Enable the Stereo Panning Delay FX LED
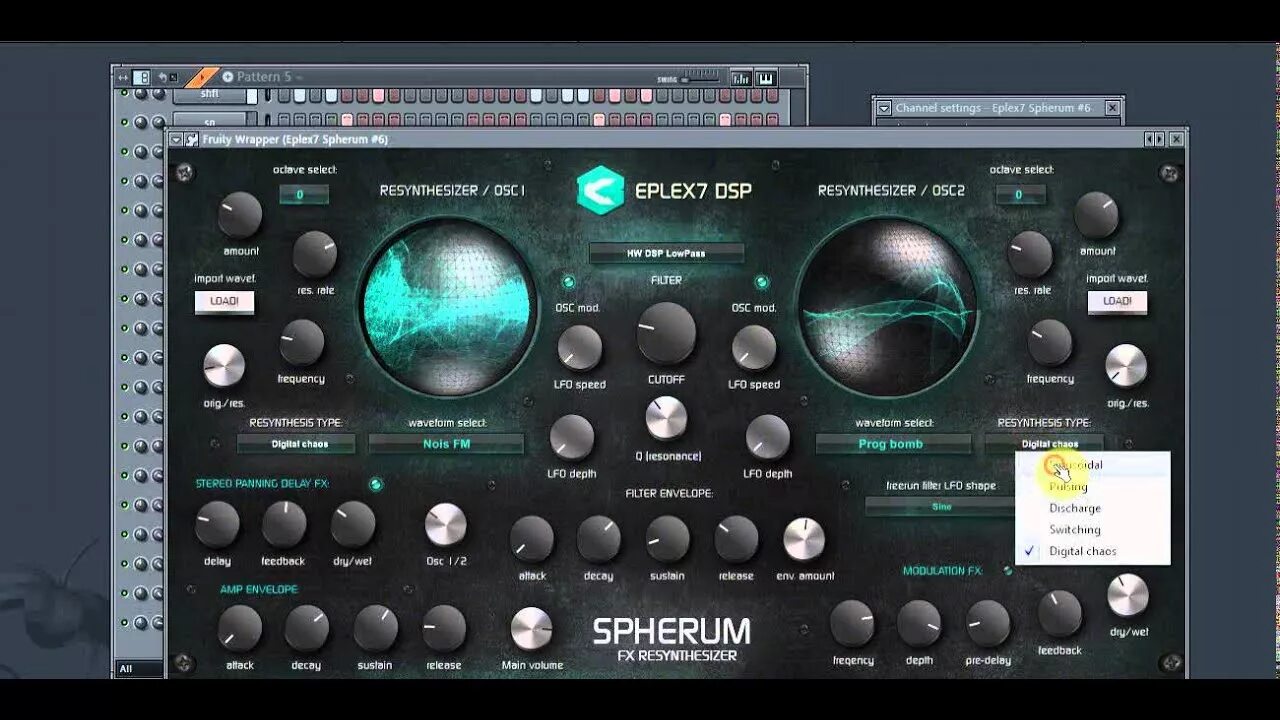Viewport: 1280px width, 720px height. (x=376, y=485)
